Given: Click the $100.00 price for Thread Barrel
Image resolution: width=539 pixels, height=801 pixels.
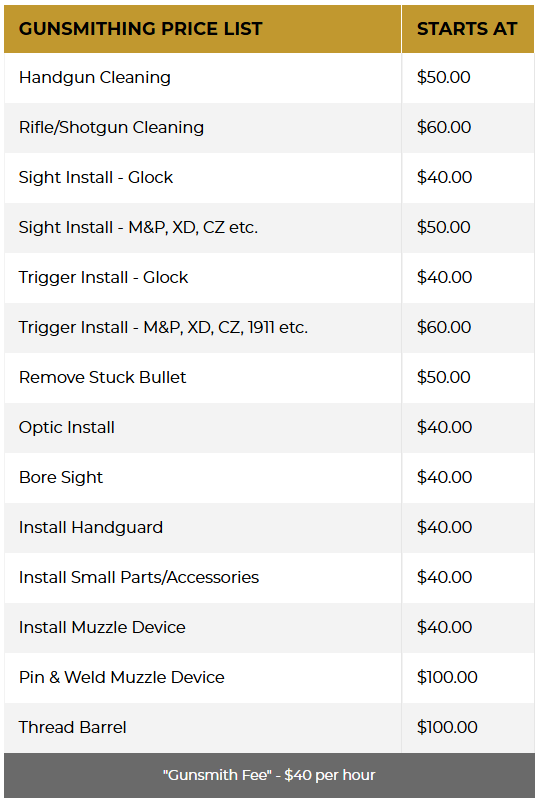Looking at the screenshot, I should [447, 727].
